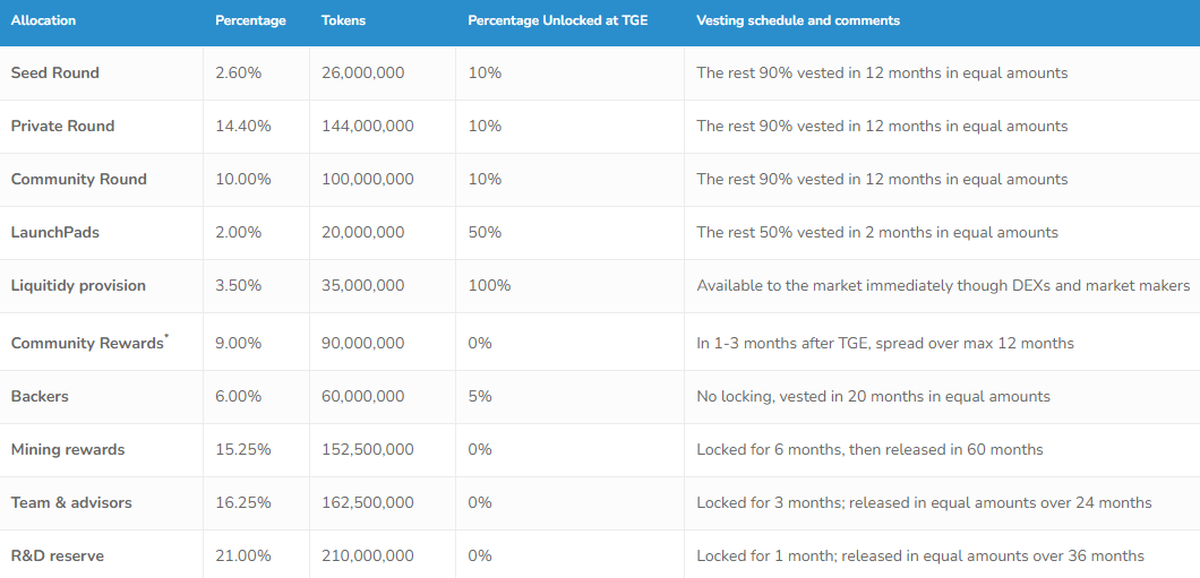Image resolution: width=1200 pixels, height=578 pixels.
Task: Click the Backers 5% unlocked cell
Action: click(479, 396)
